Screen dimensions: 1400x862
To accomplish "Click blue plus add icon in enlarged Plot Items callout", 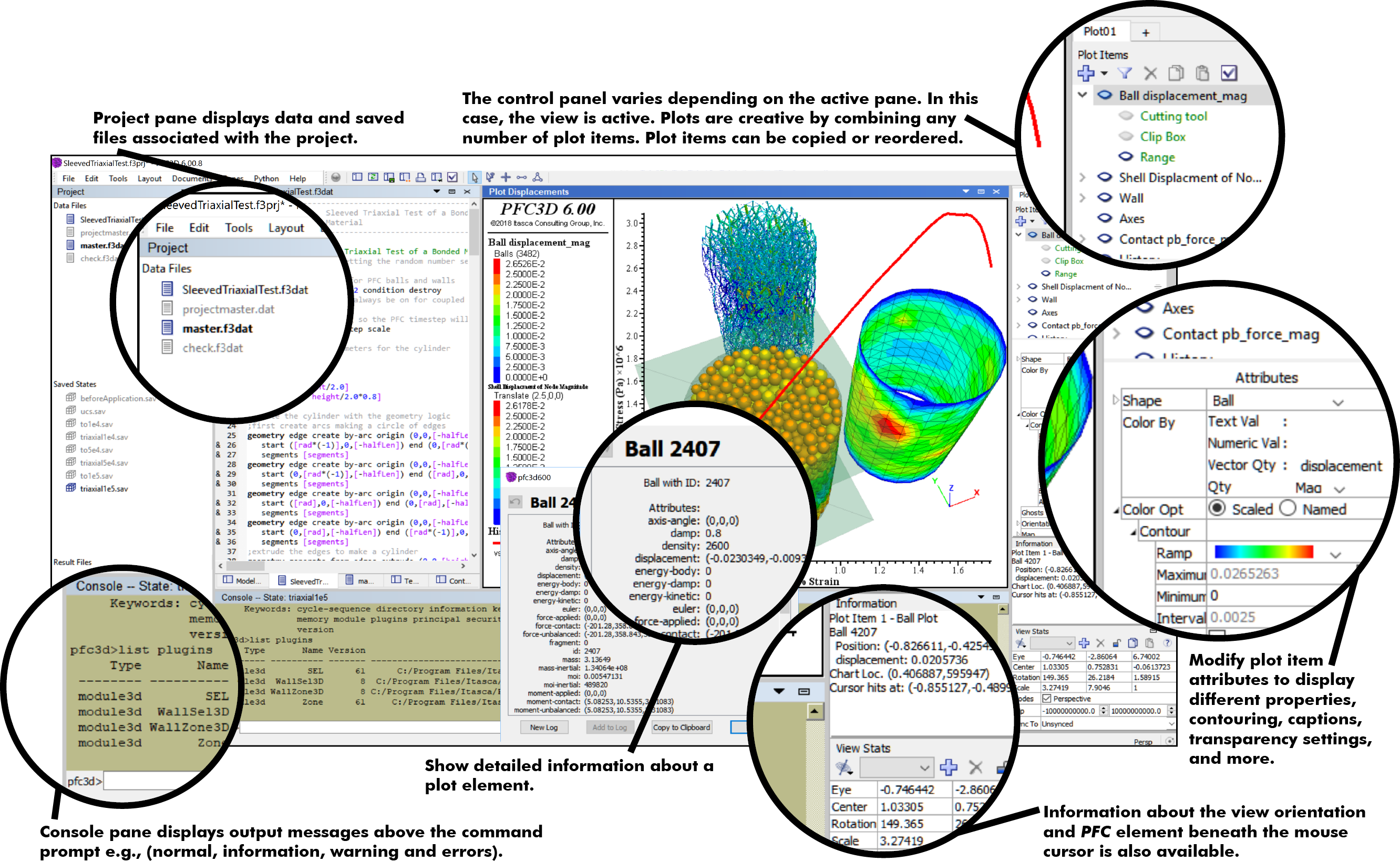I will tap(1086, 73).
